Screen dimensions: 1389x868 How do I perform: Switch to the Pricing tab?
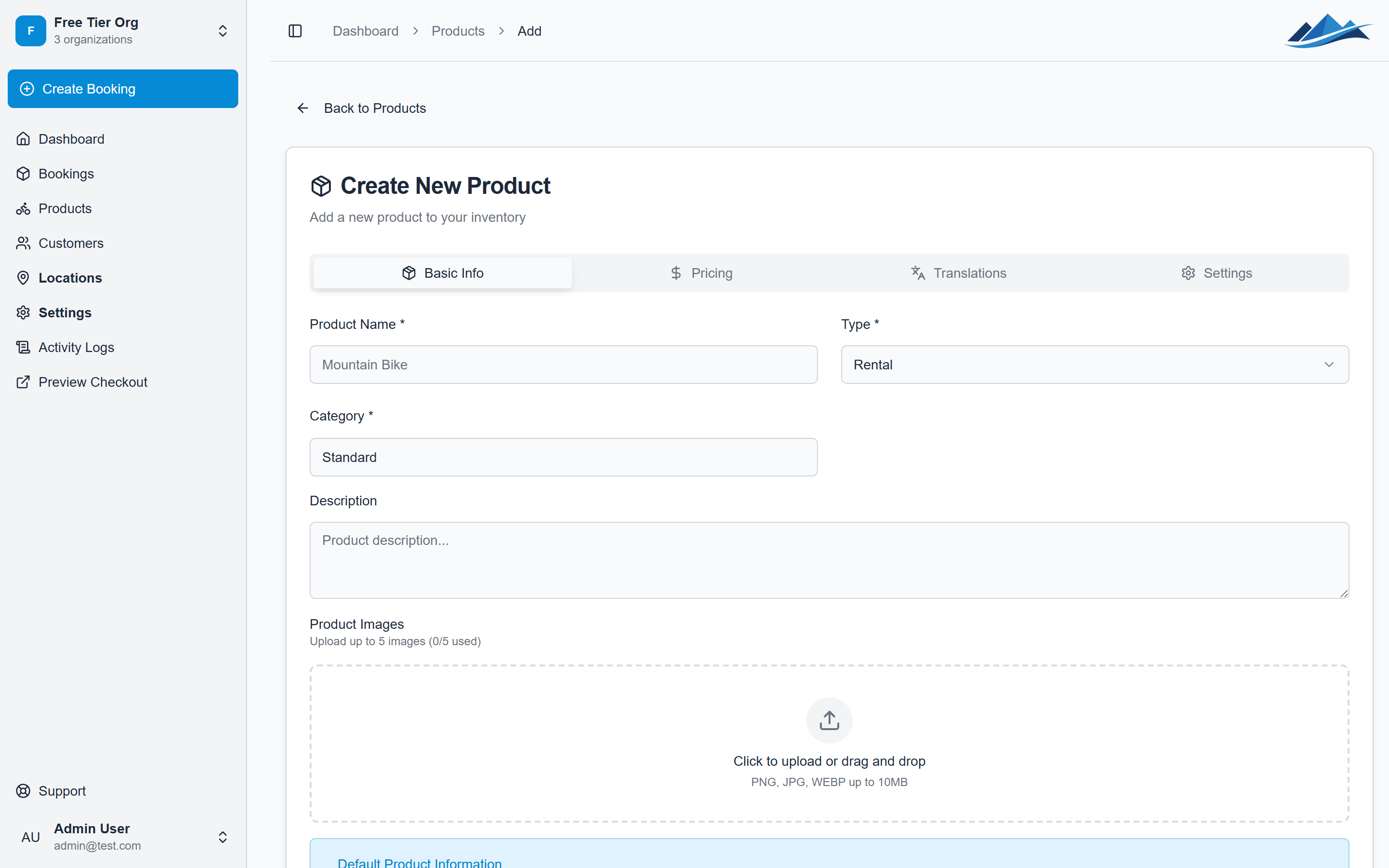click(701, 272)
